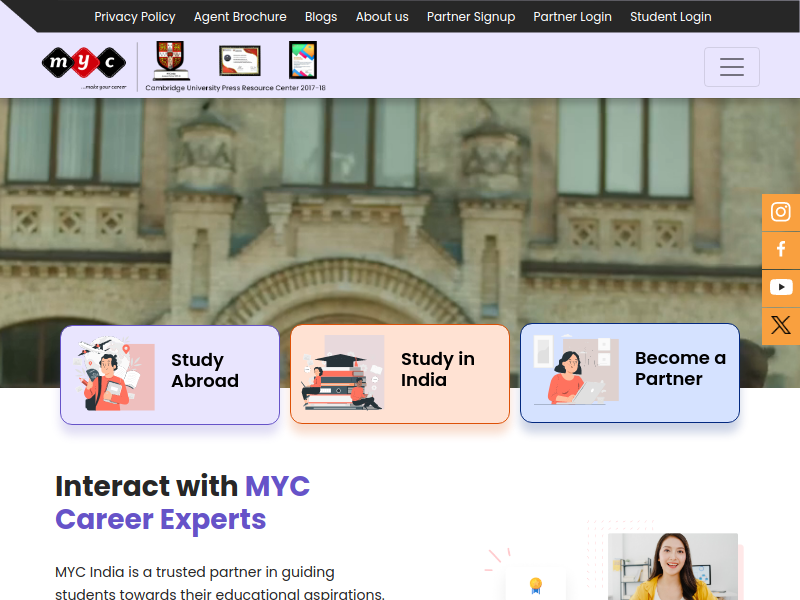Click the colorful certificate thumbnail in header
The image size is (800, 600).
(303, 60)
